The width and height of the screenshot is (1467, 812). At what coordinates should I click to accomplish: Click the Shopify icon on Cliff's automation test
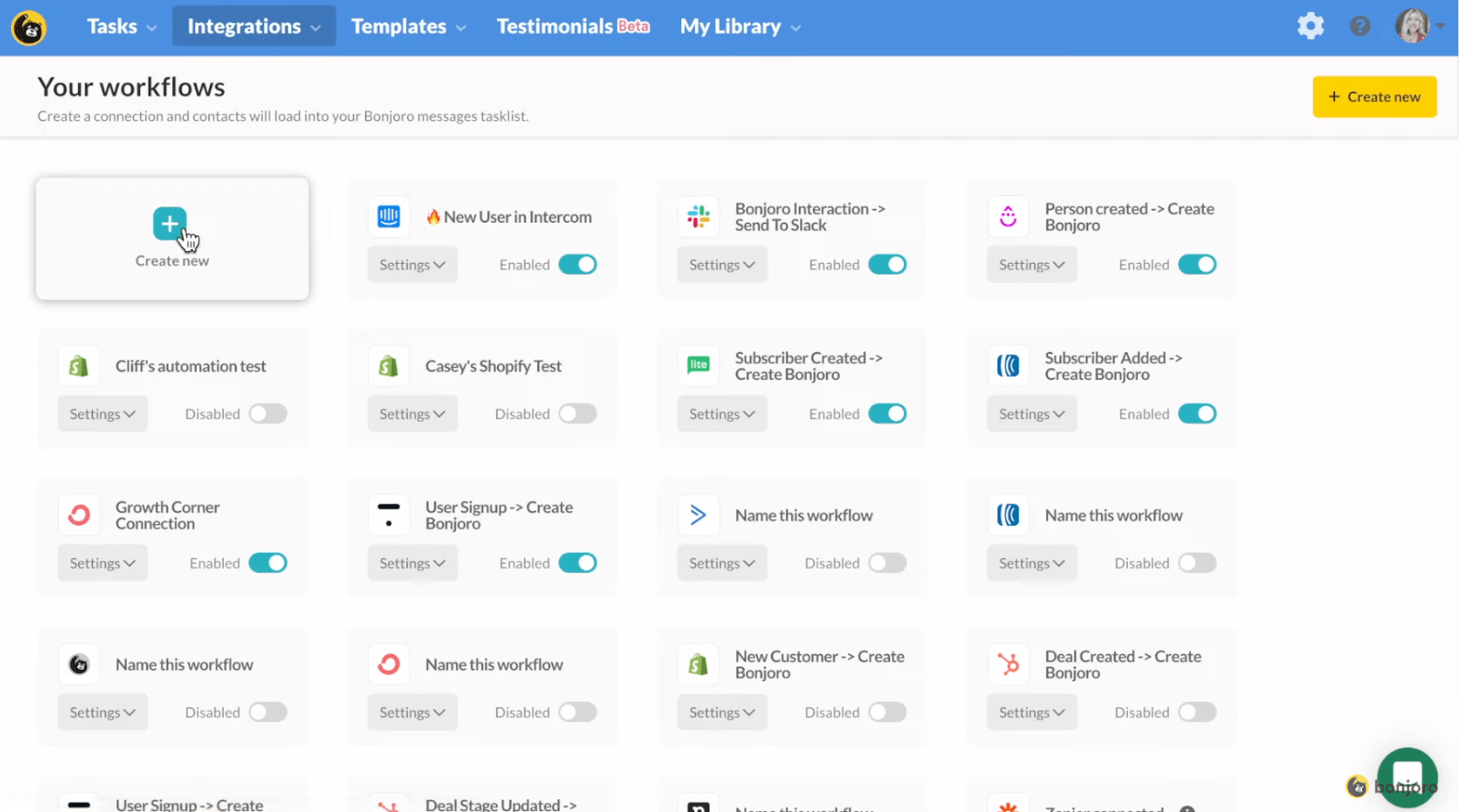pos(79,367)
